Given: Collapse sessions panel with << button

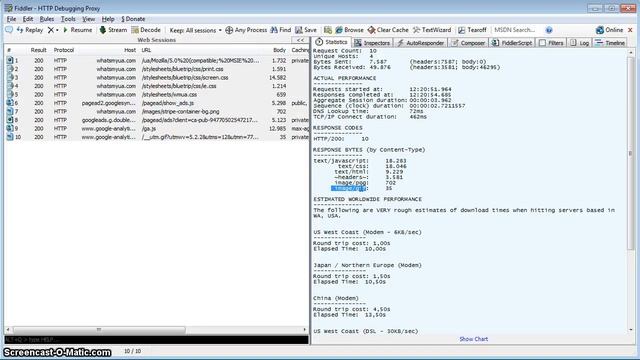Looking at the screenshot, I should click(300, 40).
